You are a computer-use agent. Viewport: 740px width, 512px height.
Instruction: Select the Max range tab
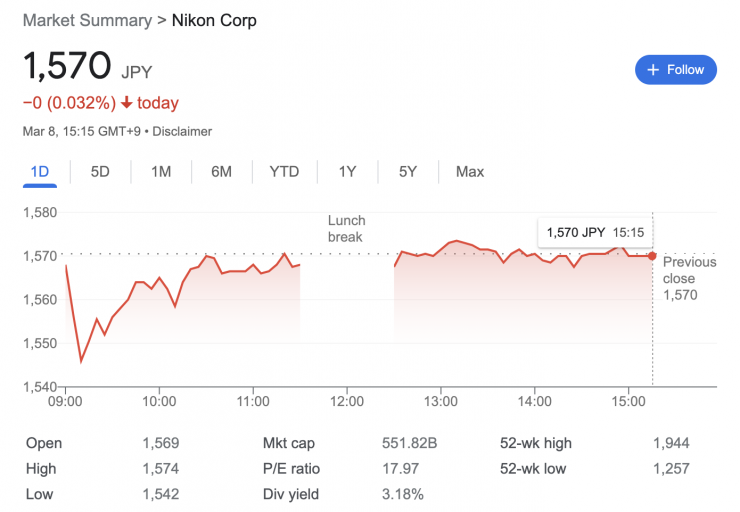[470, 172]
